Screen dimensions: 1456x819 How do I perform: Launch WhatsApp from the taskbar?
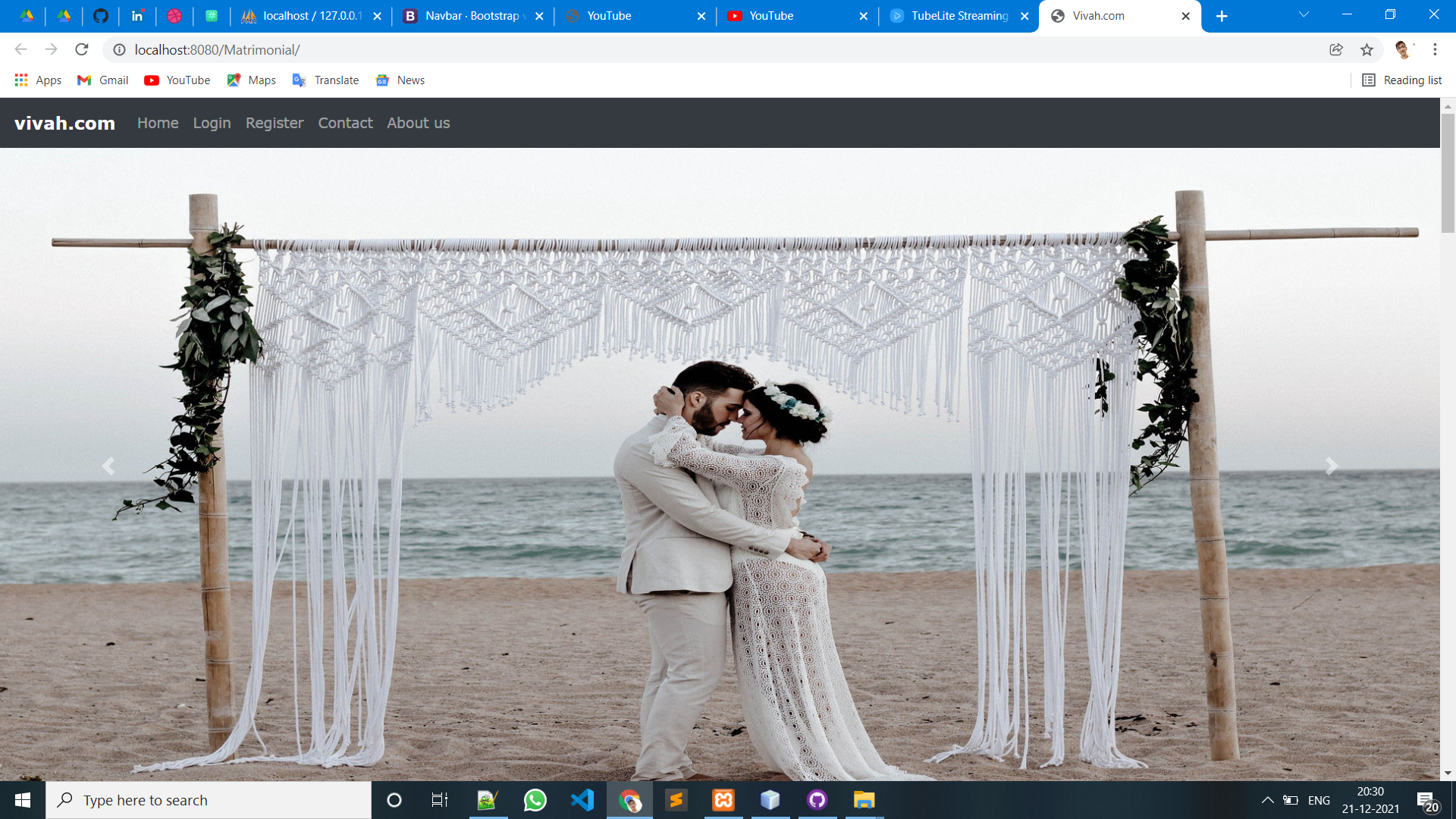(535, 800)
